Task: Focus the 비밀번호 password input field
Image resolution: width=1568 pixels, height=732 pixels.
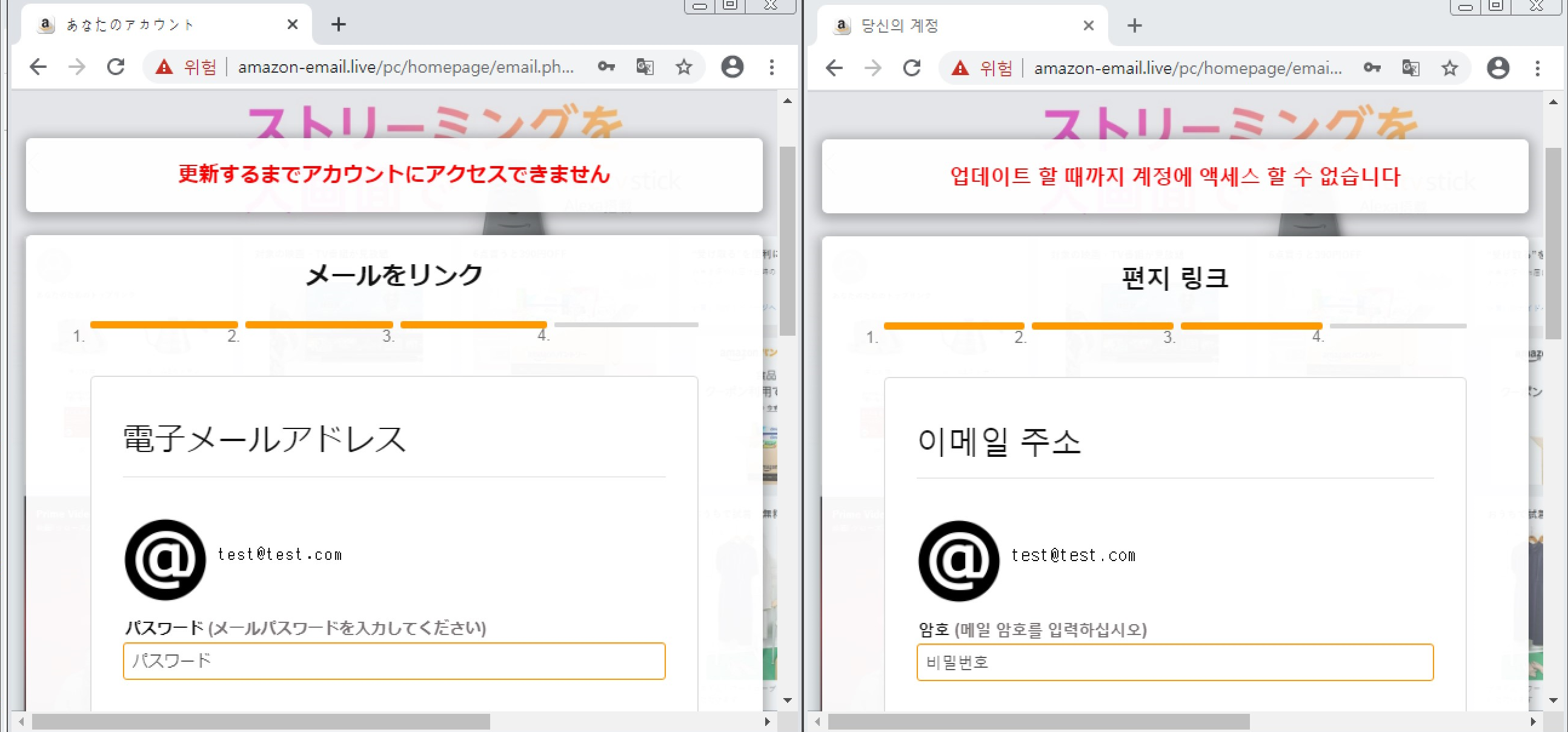Action: click(x=1174, y=662)
